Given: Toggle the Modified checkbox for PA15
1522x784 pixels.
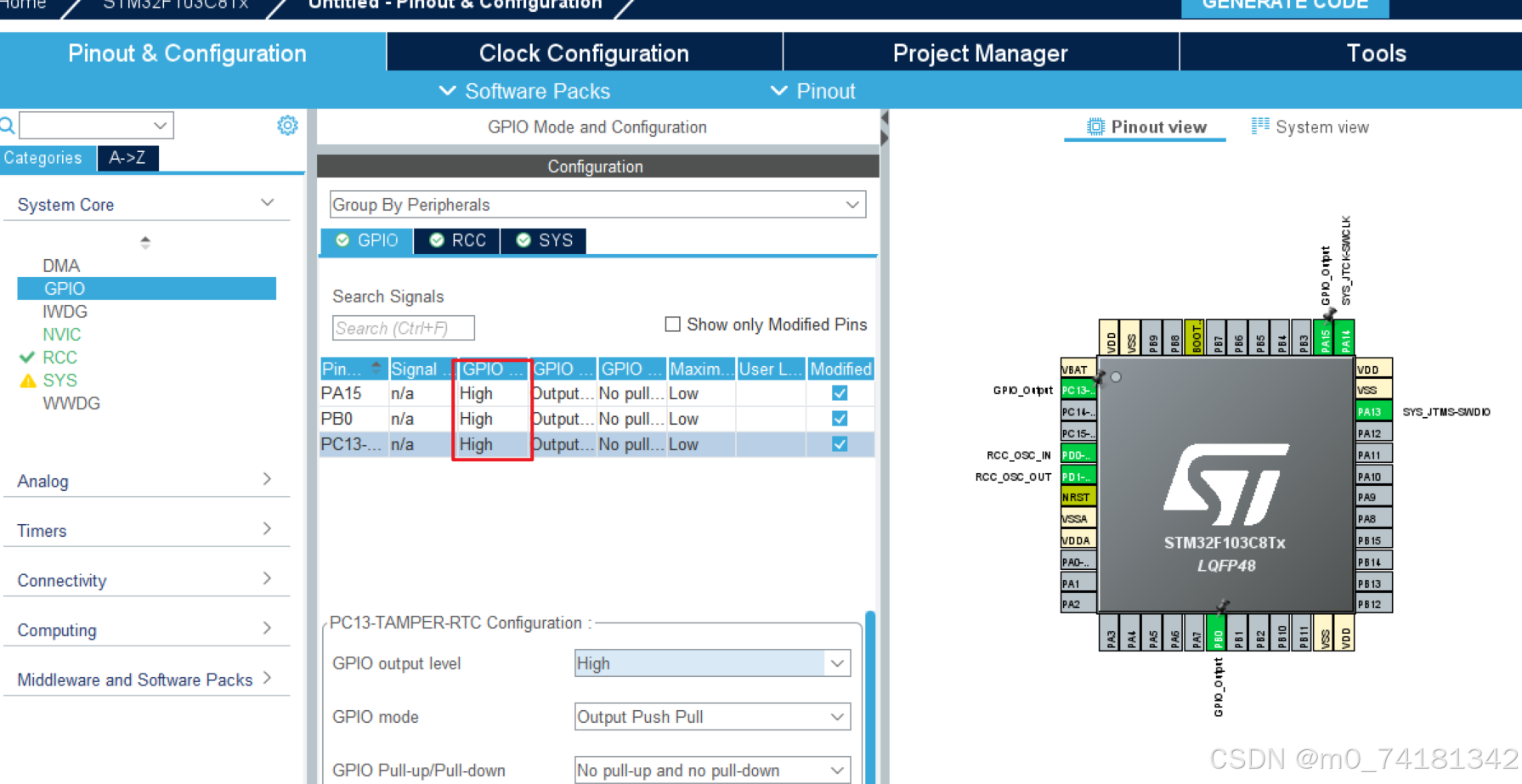Looking at the screenshot, I should [x=840, y=393].
